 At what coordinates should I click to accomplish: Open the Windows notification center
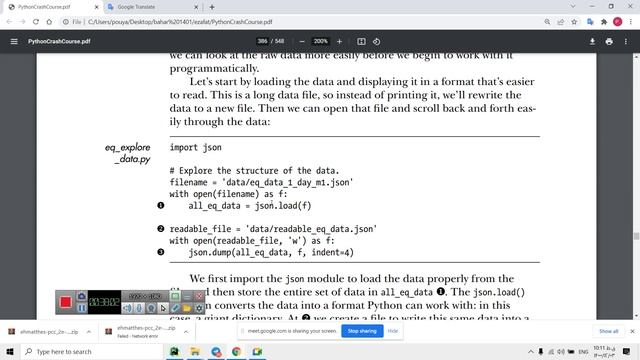pos(627,351)
